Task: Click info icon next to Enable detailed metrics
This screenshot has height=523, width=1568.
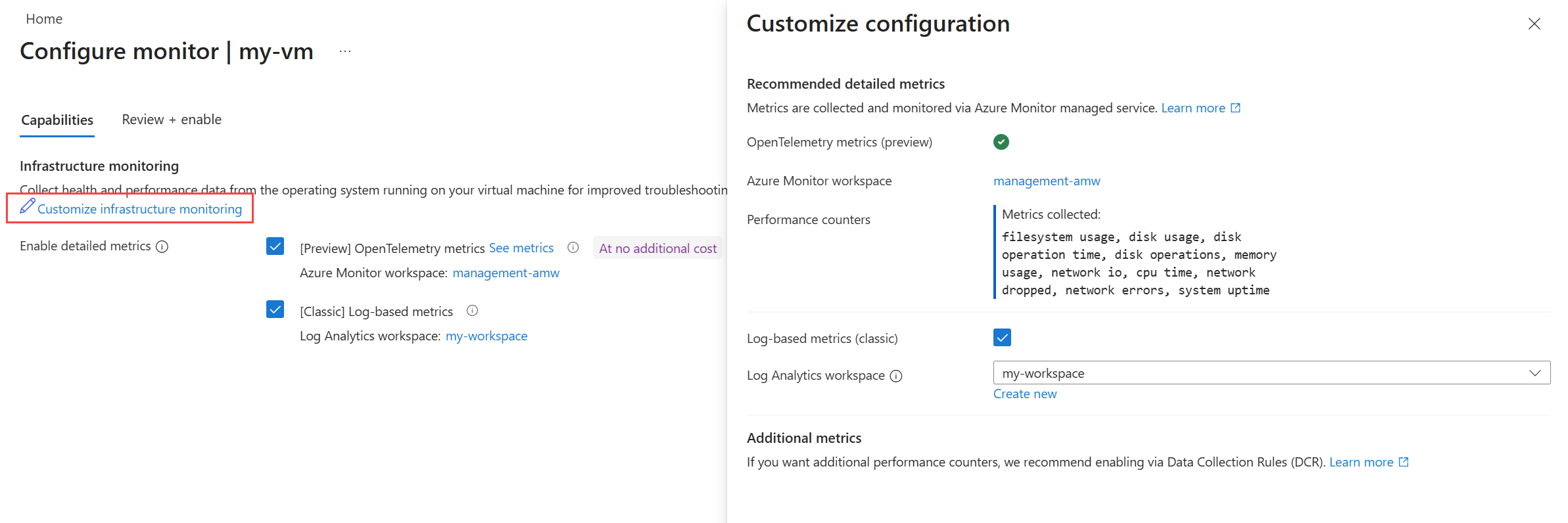Action: point(162,246)
